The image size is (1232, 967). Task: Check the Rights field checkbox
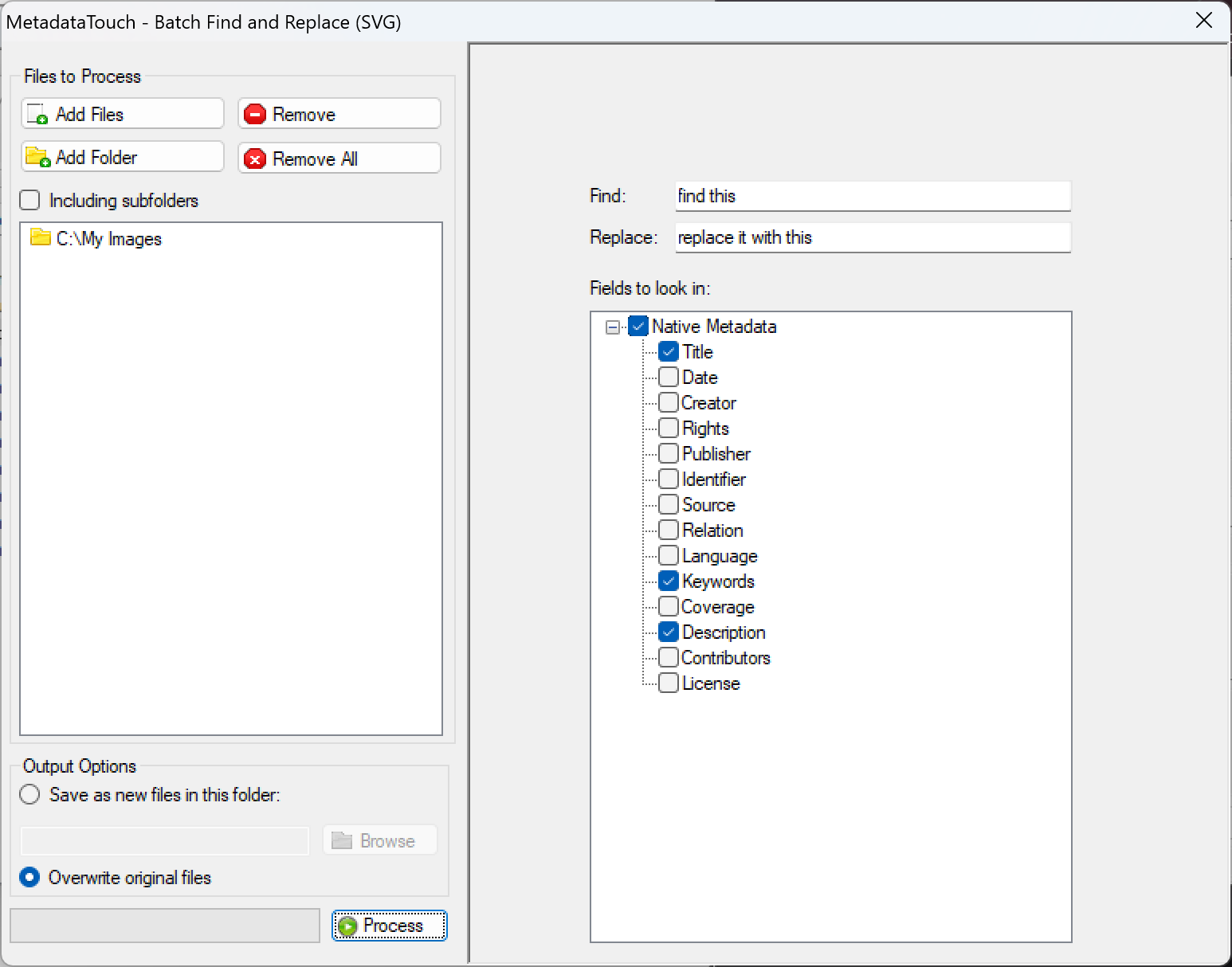(x=669, y=428)
